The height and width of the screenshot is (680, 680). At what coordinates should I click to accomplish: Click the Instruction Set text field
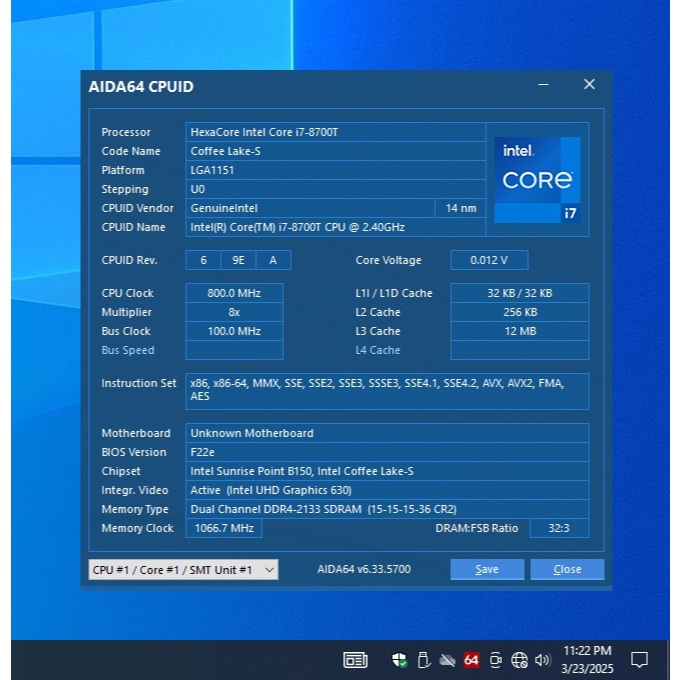point(387,390)
